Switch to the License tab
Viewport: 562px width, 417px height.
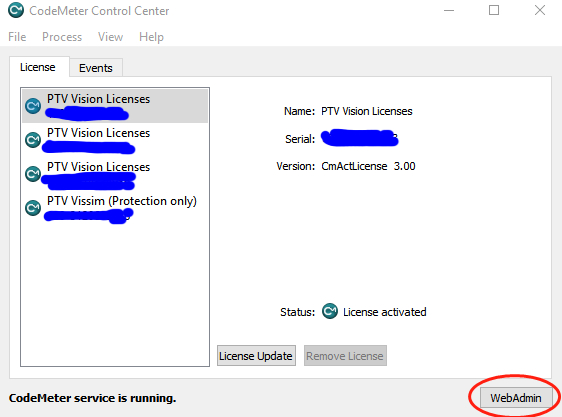[x=38, y=67]
